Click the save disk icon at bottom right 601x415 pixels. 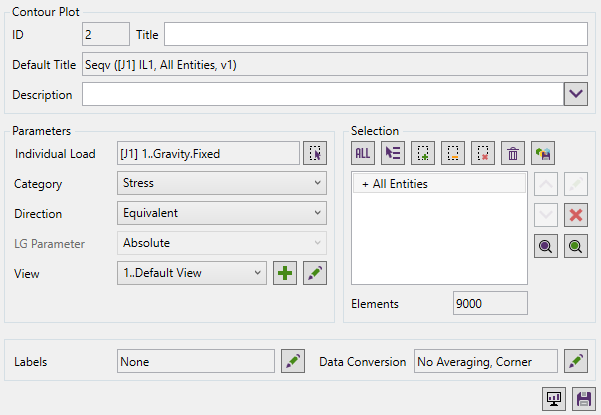[x=583, y=398]
